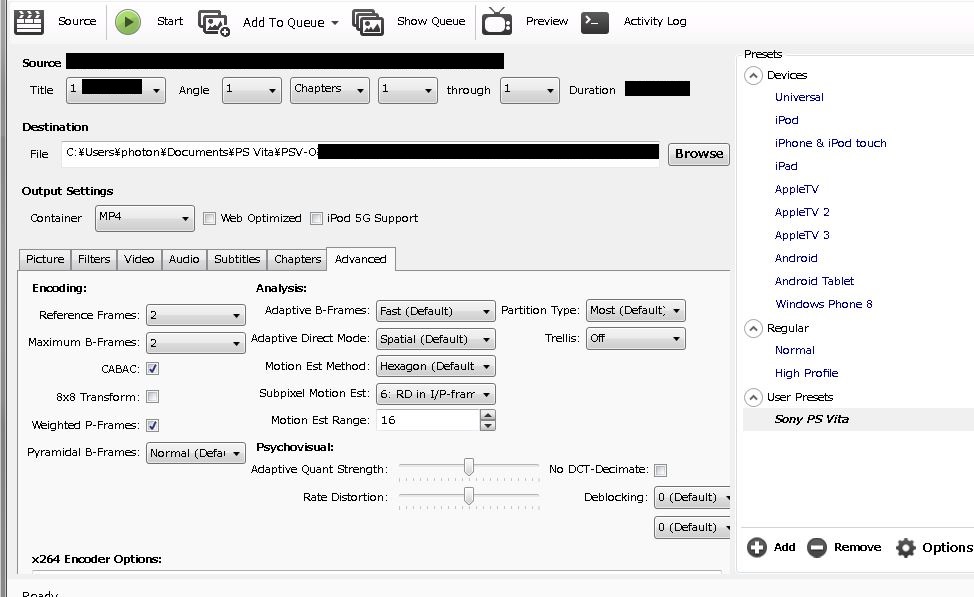Screen dimensions: 974x597
Task: Open the Motion Est Method dropdown
Action: [435, 367]
